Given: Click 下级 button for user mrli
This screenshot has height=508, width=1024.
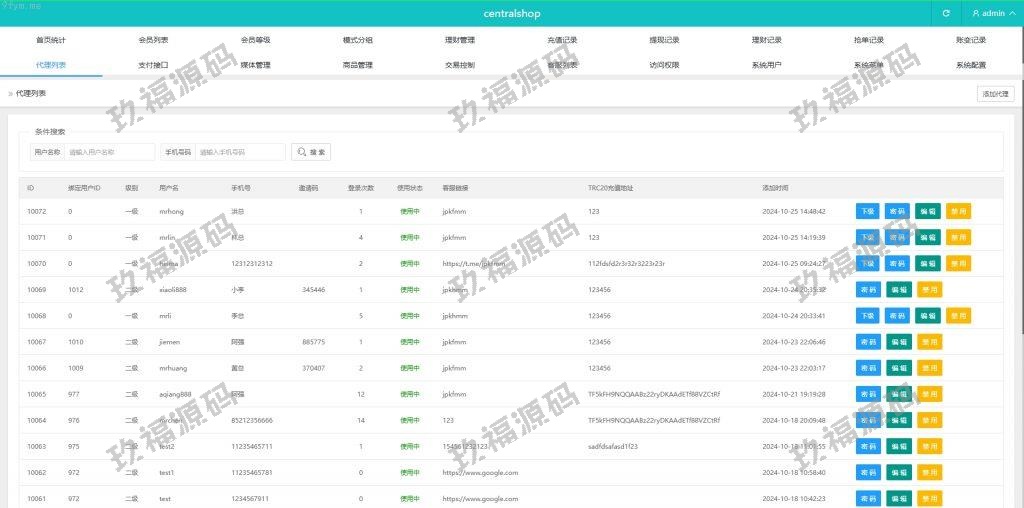Looking at the screenshot, I should 867,315.
